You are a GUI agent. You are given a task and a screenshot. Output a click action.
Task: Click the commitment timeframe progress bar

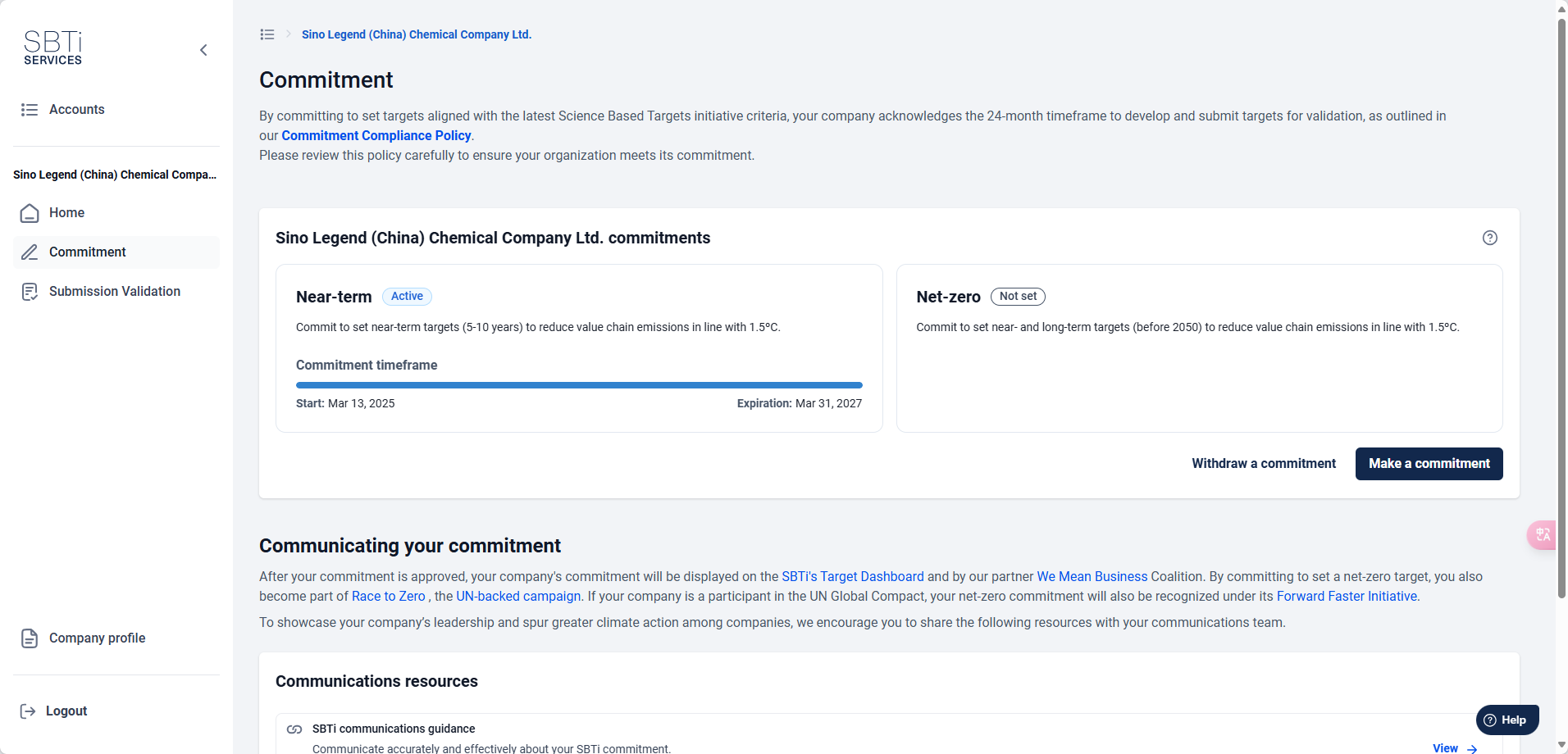click(579, 385)
